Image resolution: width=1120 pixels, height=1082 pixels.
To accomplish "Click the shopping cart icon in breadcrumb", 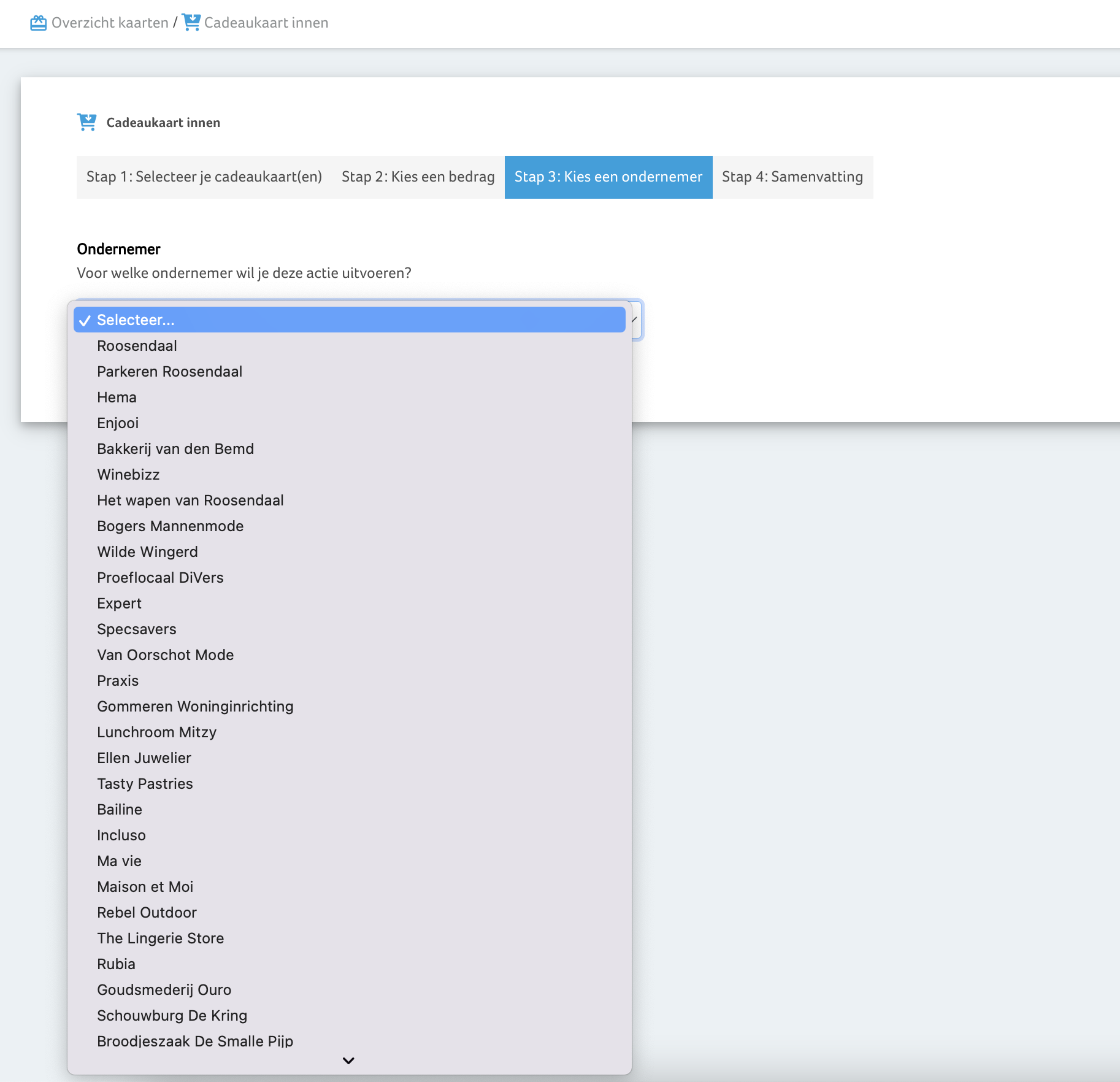I will coord(191,22).
